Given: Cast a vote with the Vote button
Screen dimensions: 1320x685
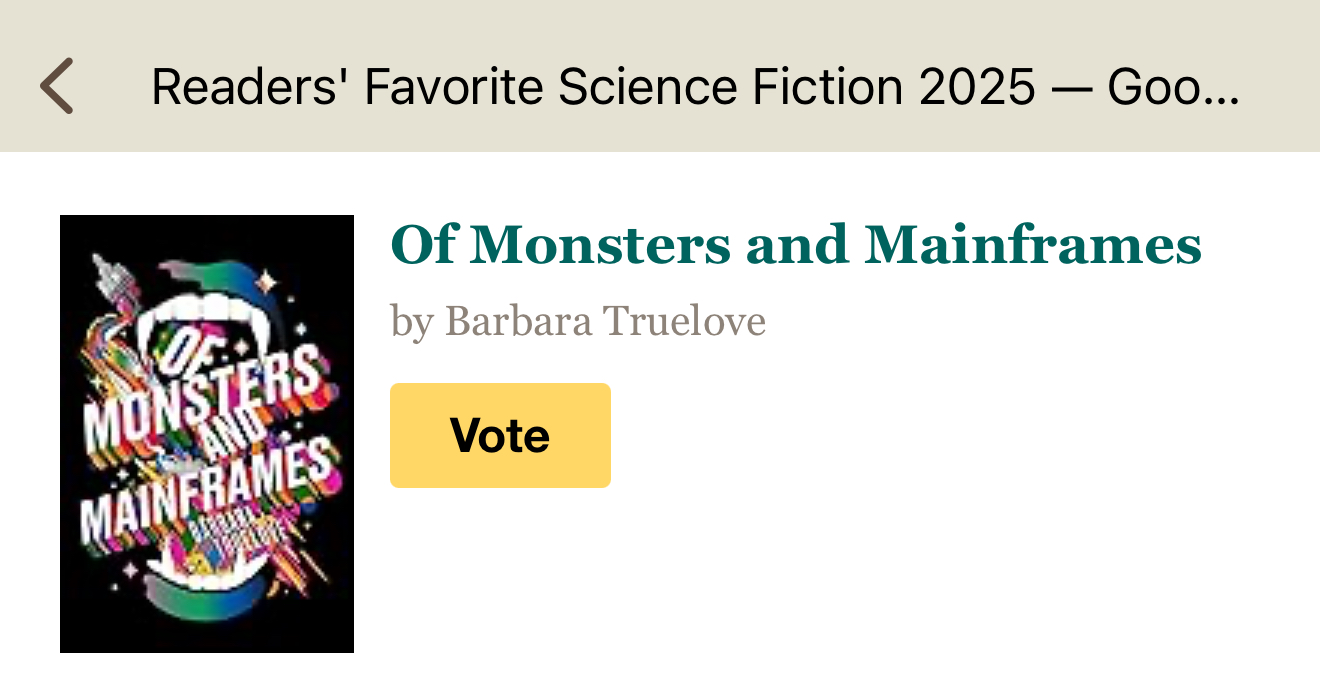Looking at the screenshot, I should point(500,436).
